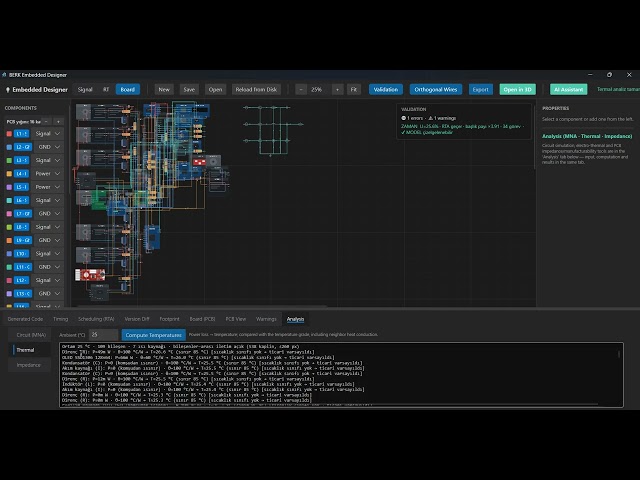640x480 pixels.
Task: Click the Embedded Designer logo icon
Action: click(x=7, y=90)
